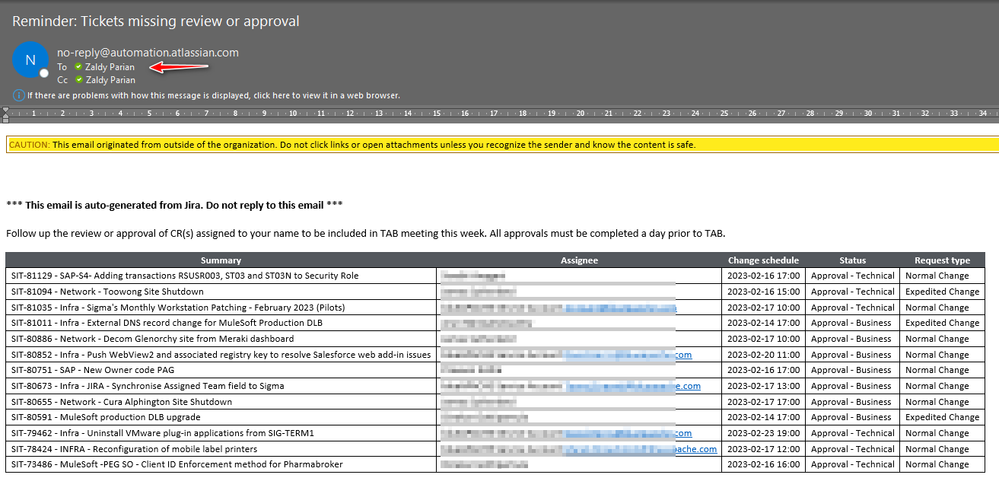Click the yellow CAUTION banner text
999x485 pixels.
352,145
